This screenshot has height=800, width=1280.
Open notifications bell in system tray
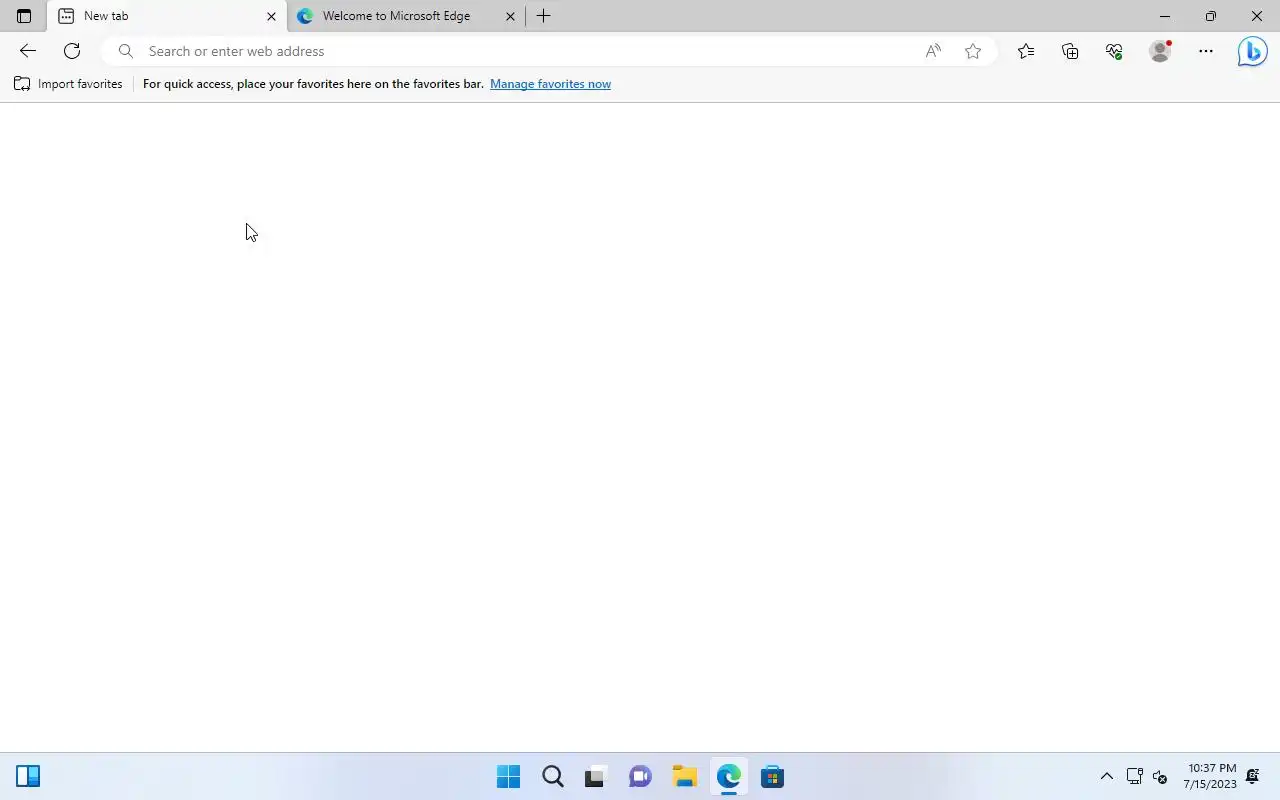(1252, 777)
